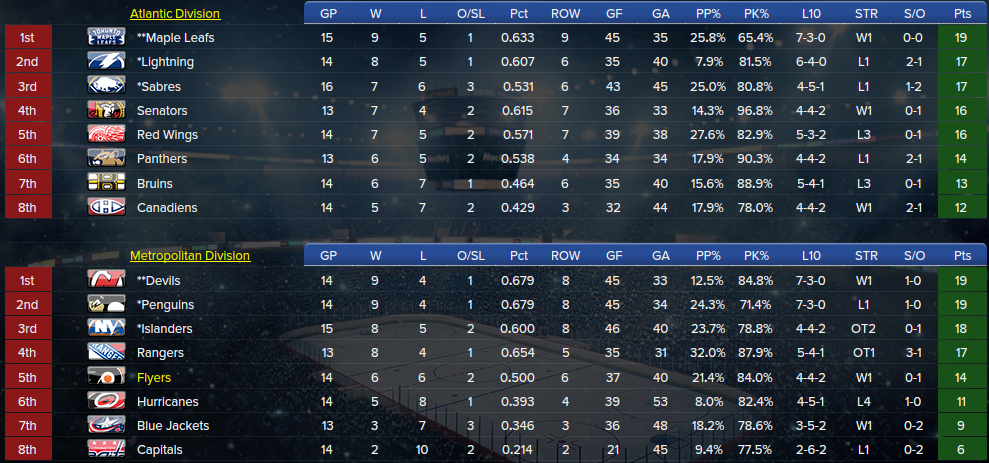Click the Capitals team logo
The image size is (989, 463).
pyautogui.click(x=106, y=450)
